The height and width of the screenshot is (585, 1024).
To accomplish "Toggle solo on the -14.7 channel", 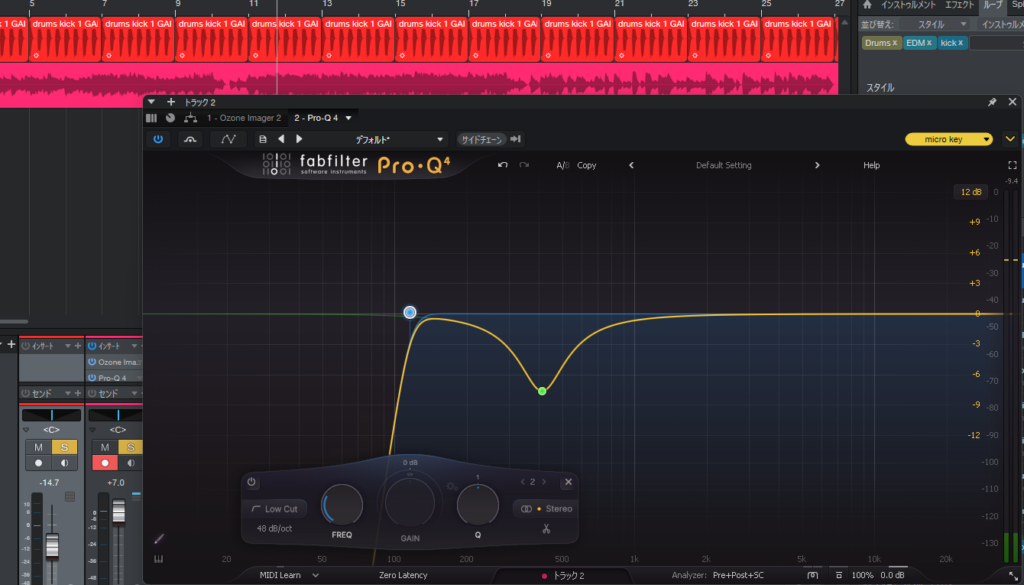I will point(63,446).
